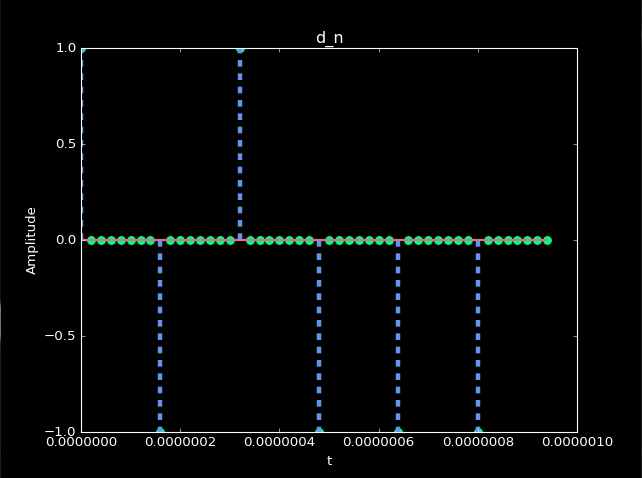
Task: Select the last green marker on the baseline
Action: tap(547, 240)
